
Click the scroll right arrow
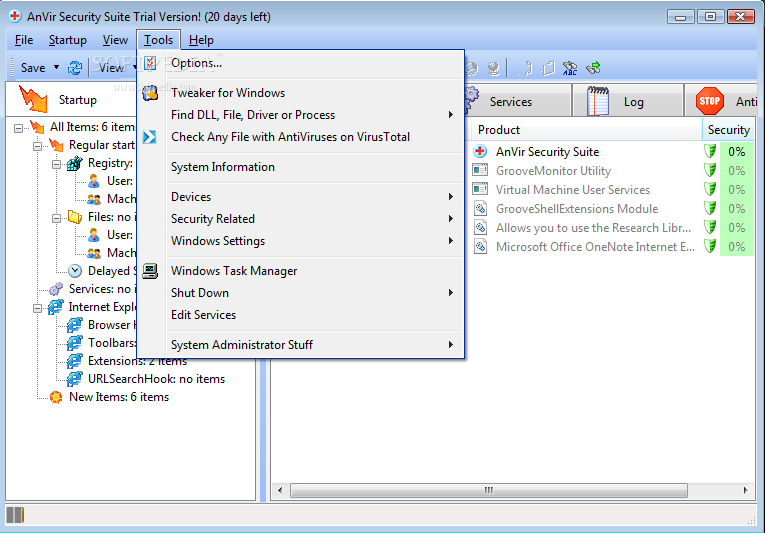coord(745,490)
